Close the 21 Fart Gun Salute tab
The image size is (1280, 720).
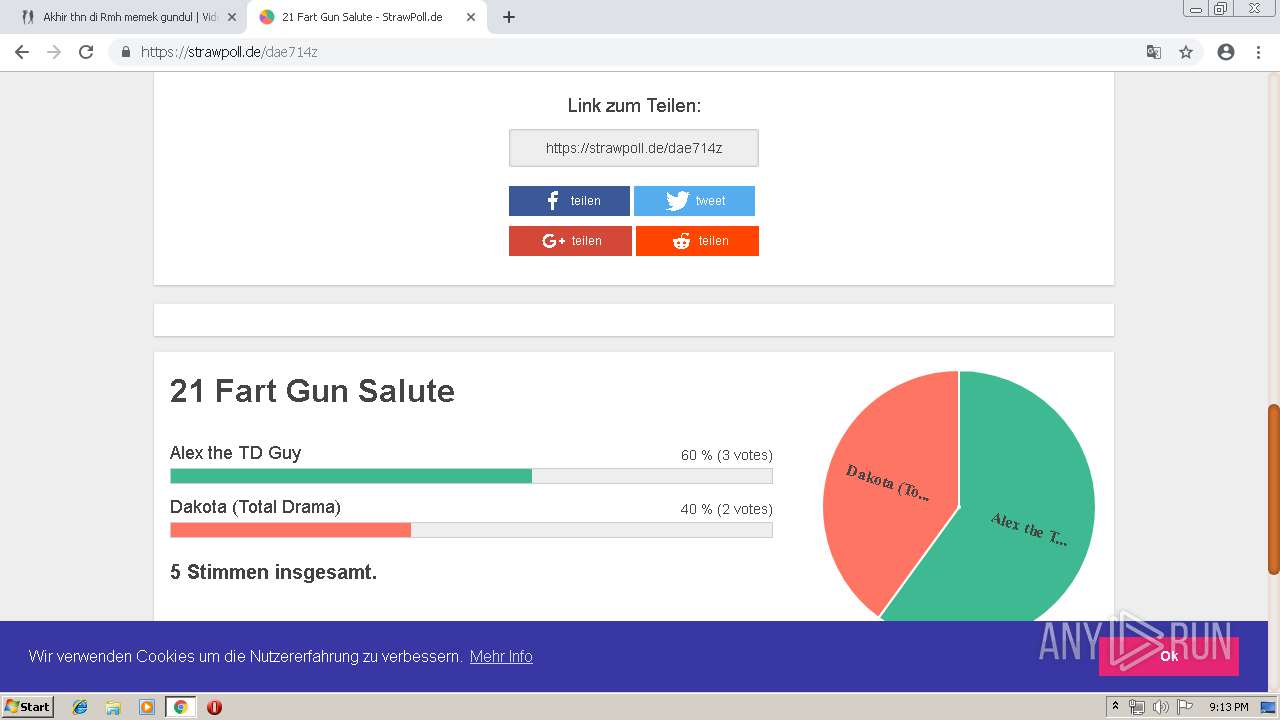coord(471,17)
